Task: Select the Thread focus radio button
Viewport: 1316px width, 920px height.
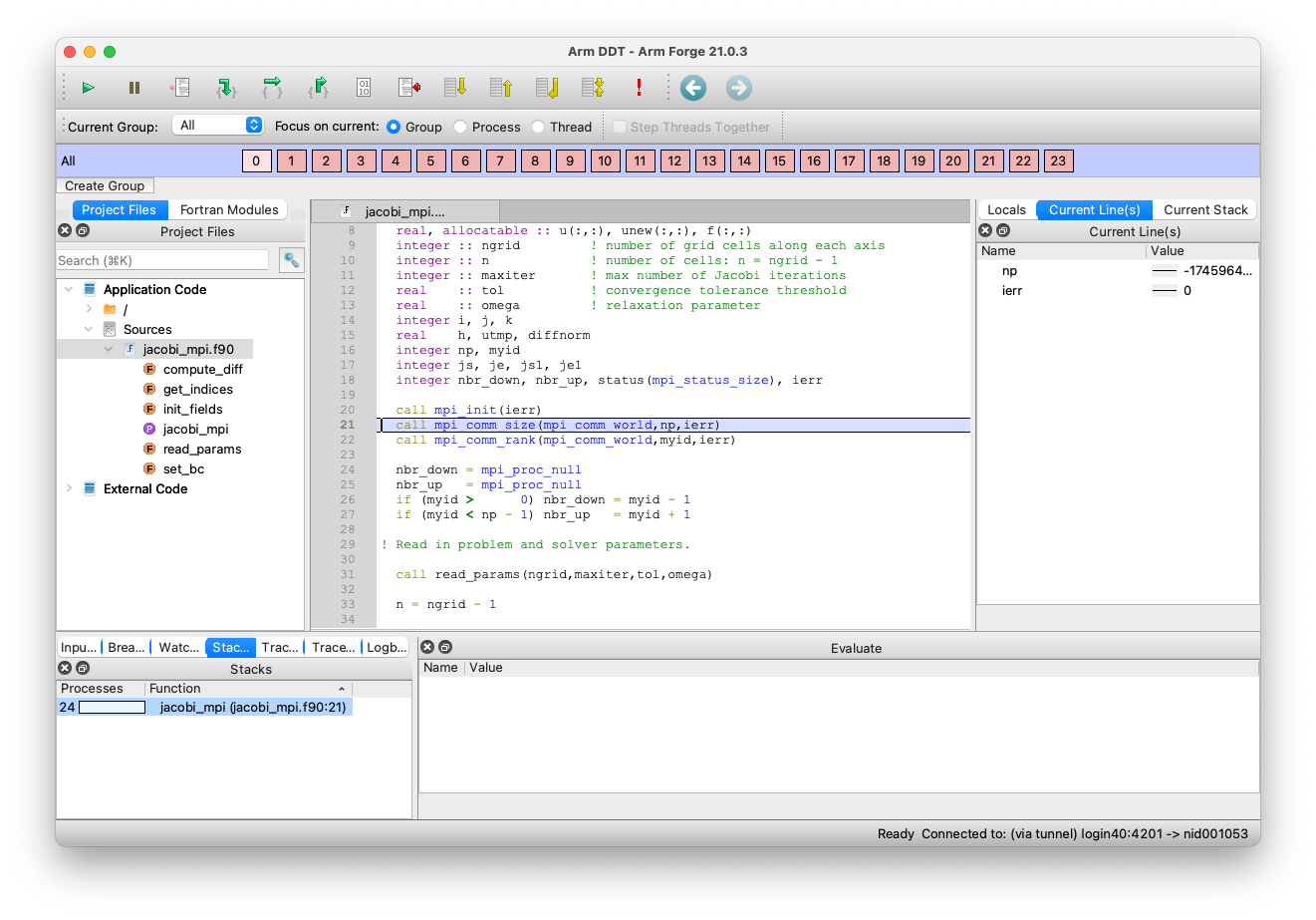Action: 538,127
